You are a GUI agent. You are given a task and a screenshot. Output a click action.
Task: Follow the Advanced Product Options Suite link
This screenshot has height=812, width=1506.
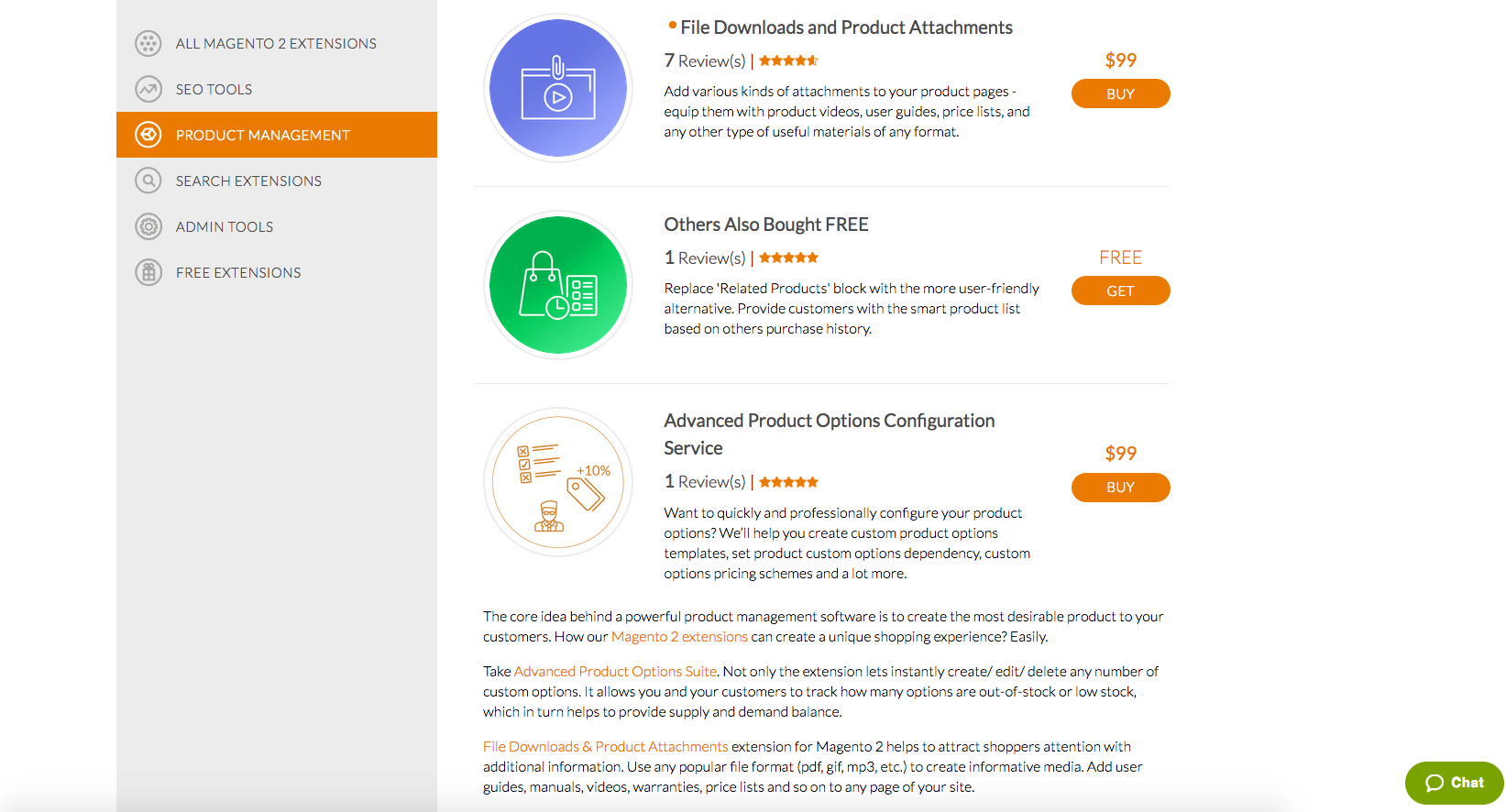click(x=615, y=671)
